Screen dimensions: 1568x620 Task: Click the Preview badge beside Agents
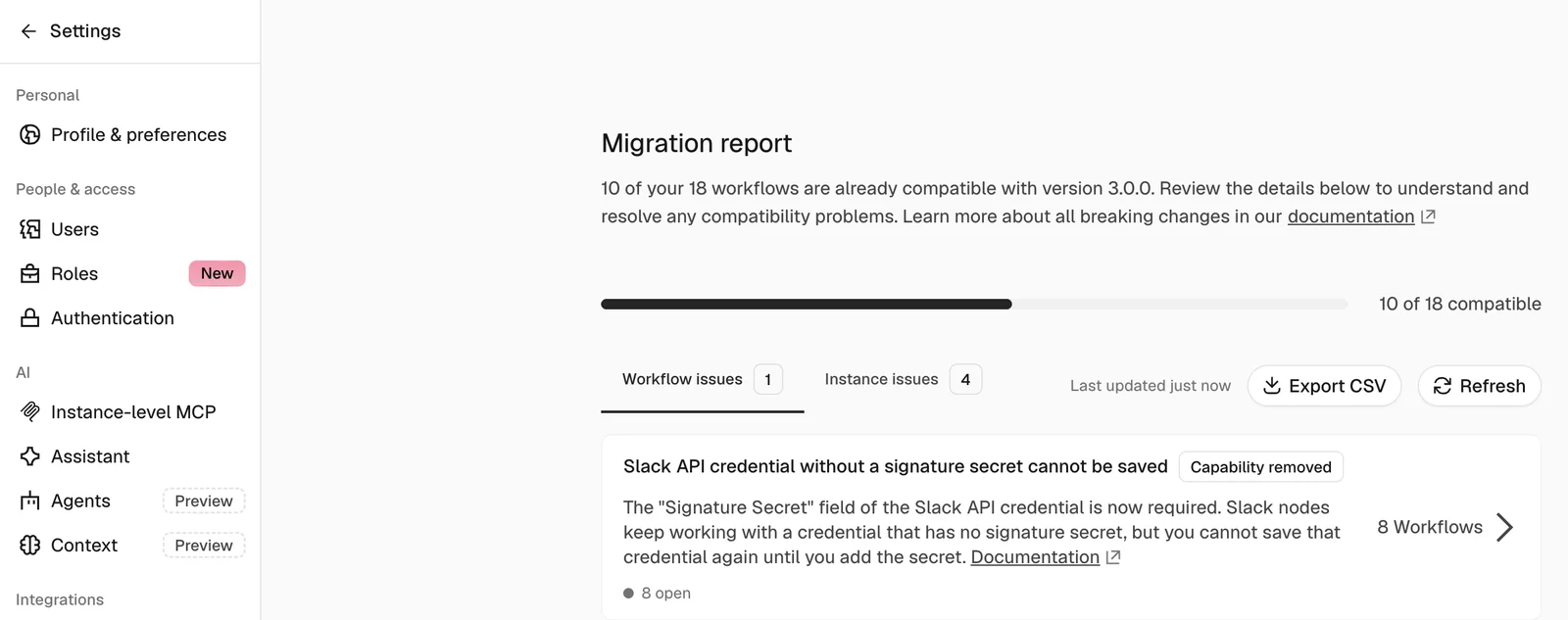[x=204, y=501]
